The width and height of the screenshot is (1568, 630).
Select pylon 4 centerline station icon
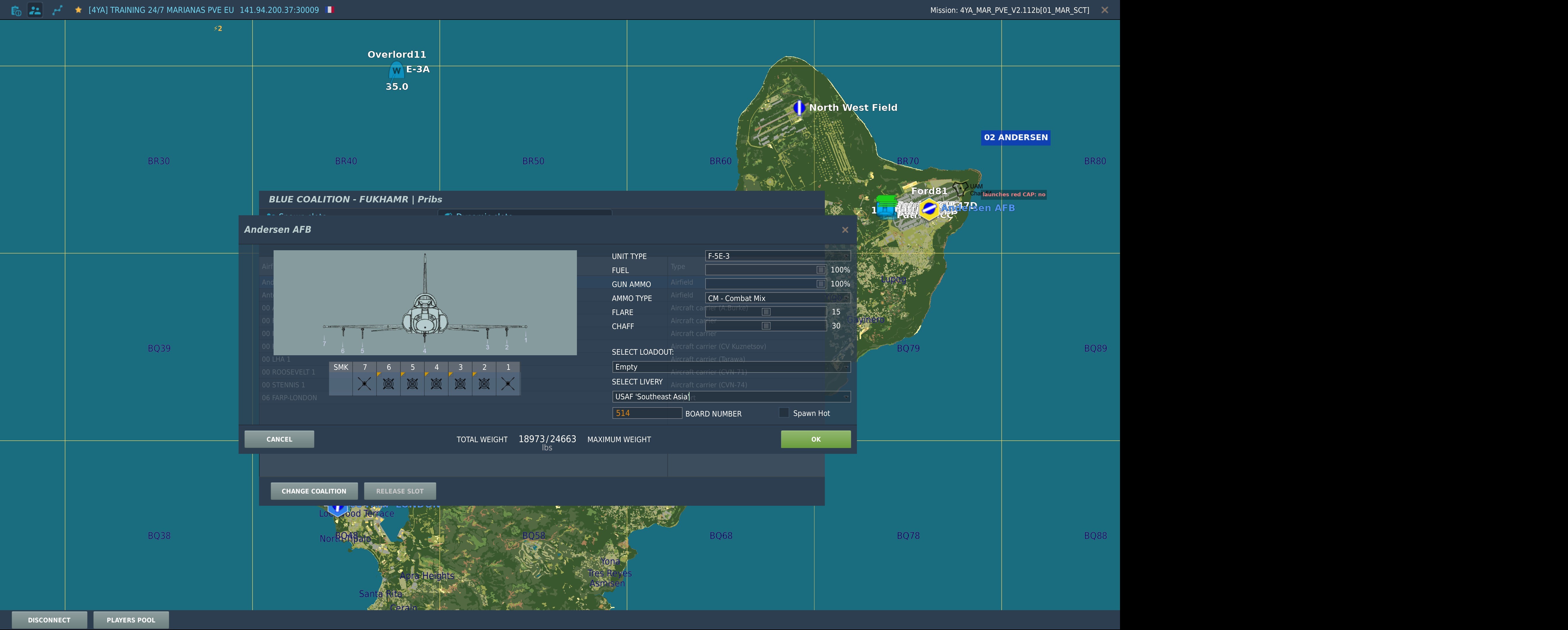coord(436,384)
